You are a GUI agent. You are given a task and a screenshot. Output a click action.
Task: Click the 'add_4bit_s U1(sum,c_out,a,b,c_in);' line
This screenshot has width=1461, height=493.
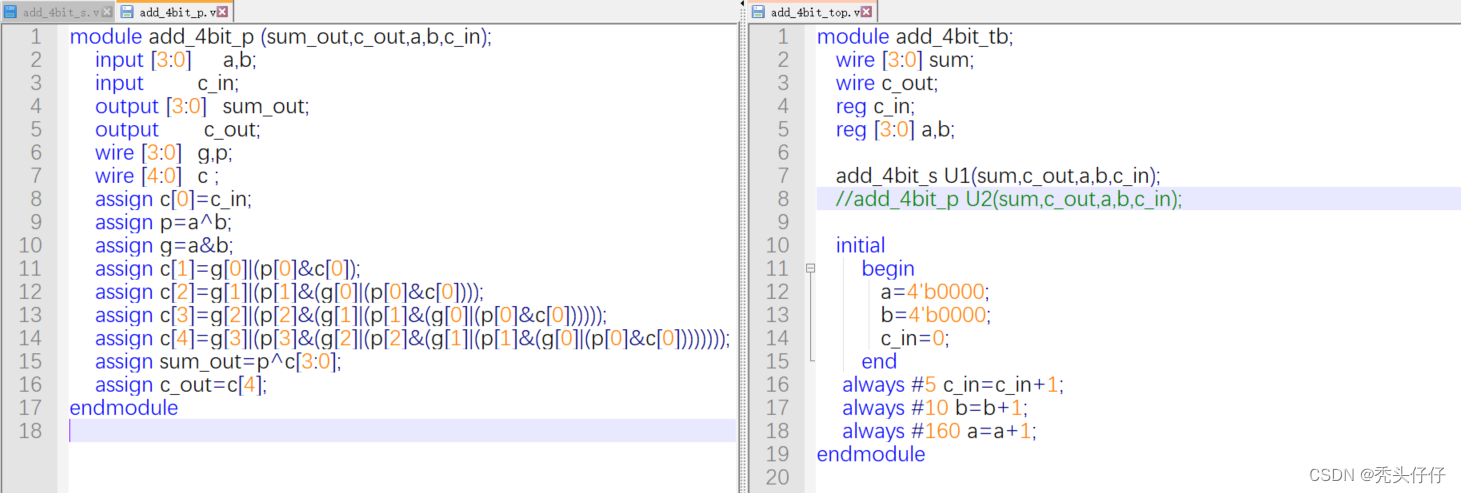[998, 175]
